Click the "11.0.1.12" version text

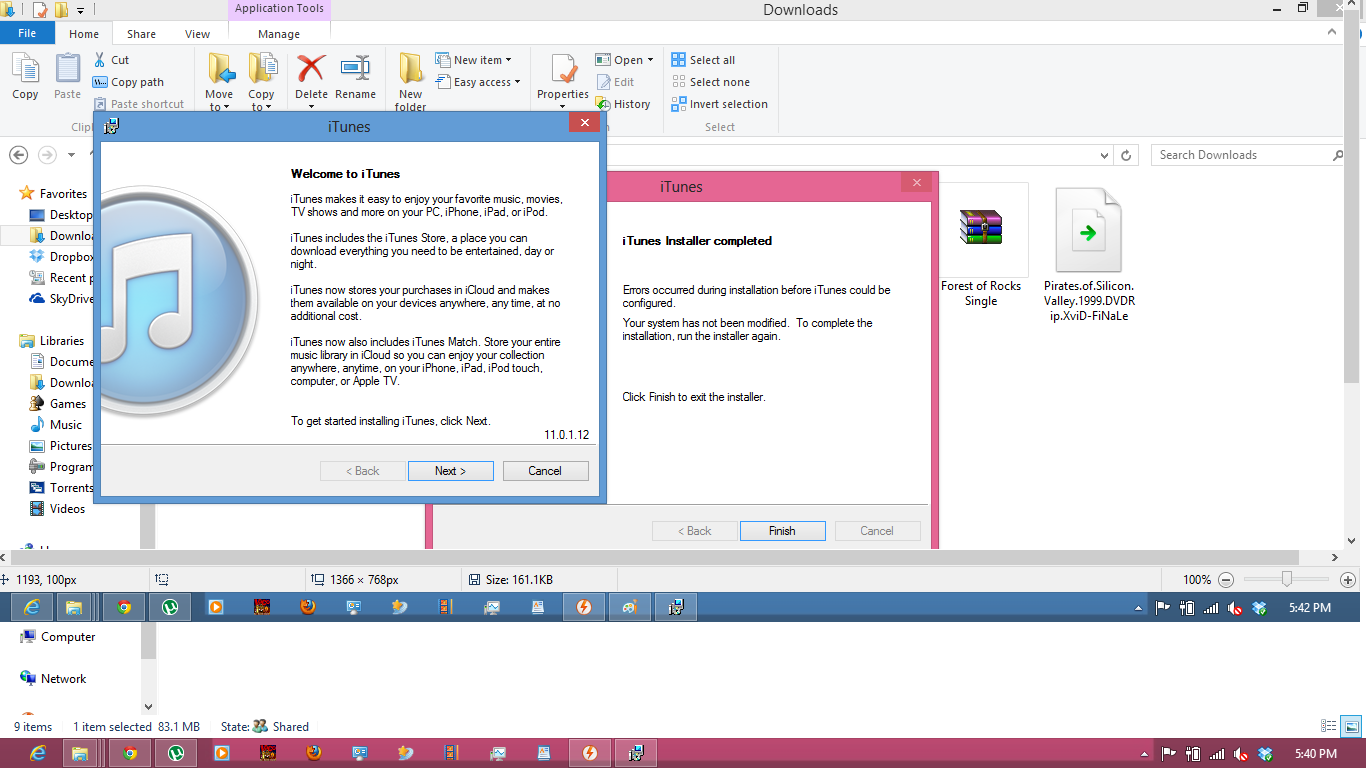click(x=566, y=435)
